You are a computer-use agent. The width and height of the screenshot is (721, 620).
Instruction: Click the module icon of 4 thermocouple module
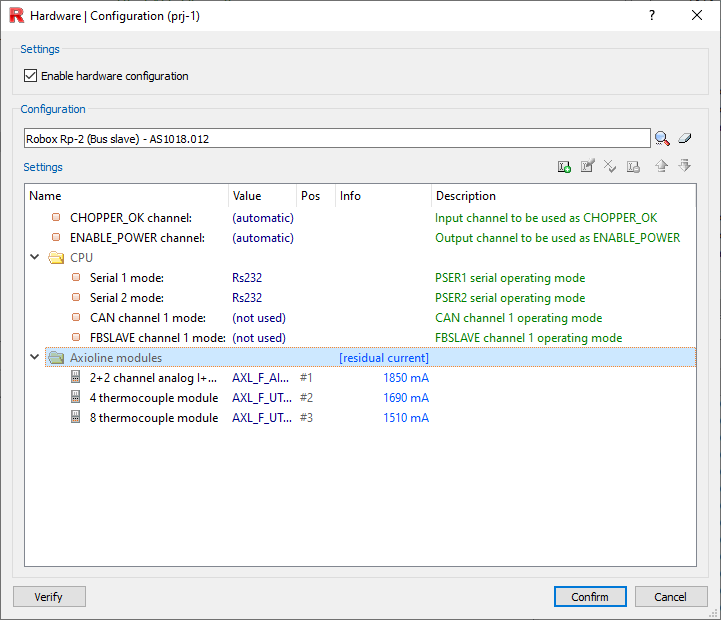pos(75,397)
